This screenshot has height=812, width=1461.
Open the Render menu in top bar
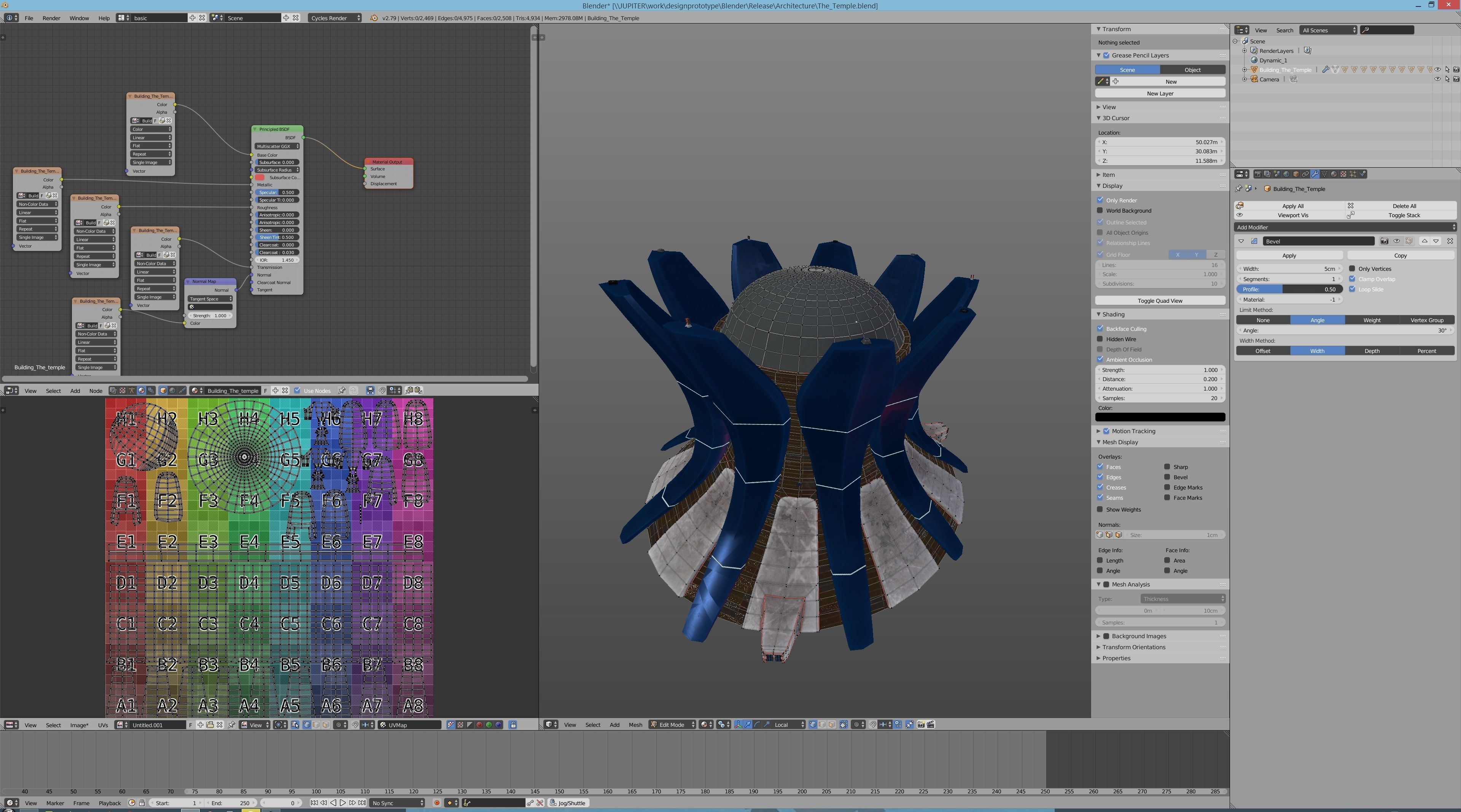click(x=51, y=18)
